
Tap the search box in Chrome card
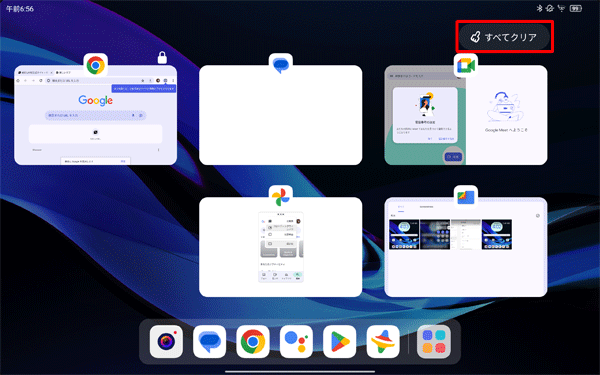[96, 115]
